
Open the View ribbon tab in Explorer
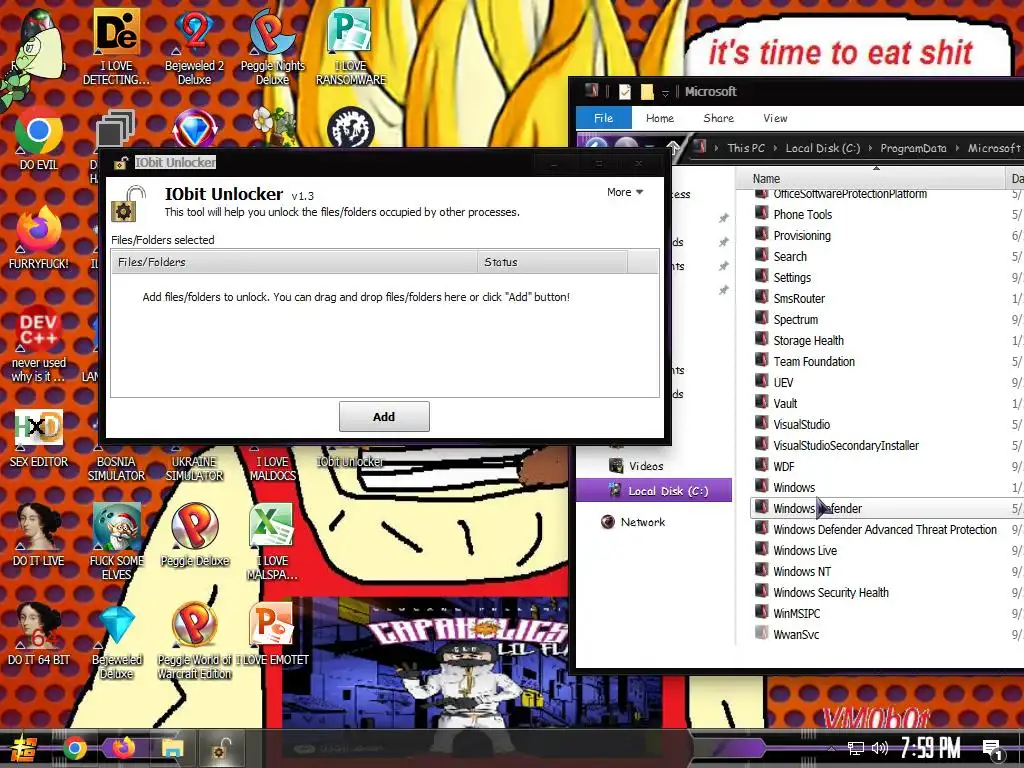coord(775,118)
